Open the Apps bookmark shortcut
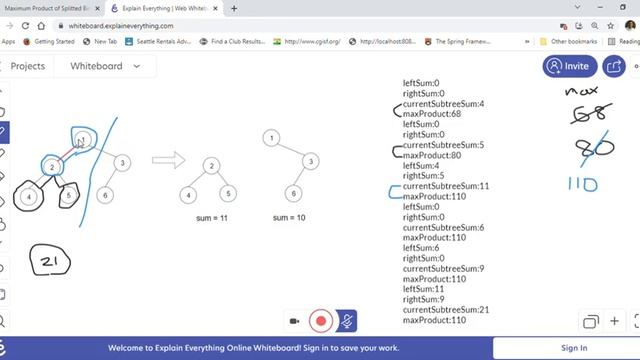The width and height of the screenshot is (640, 360). [x=7, y=42]
